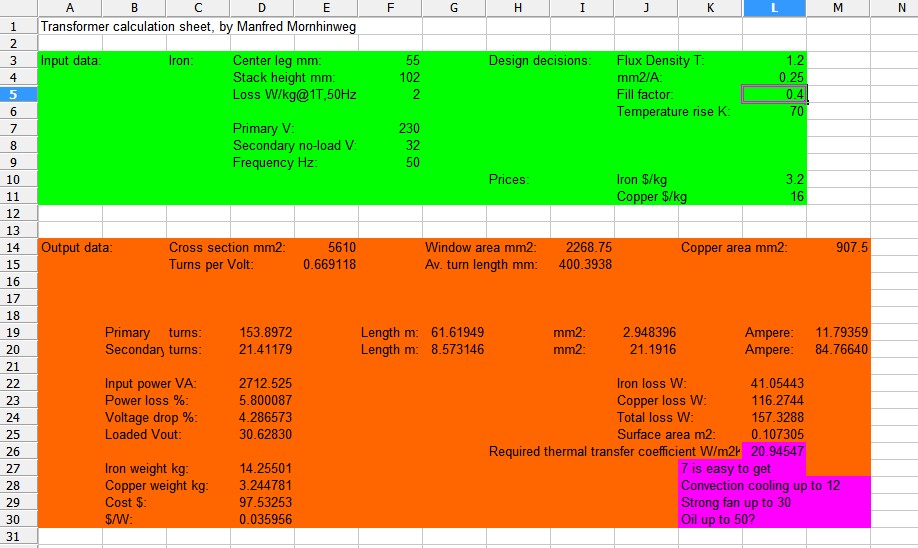918x548 pixels.
Task: Click the sheet title cell in row 1
Action: (x=198, y=26)
